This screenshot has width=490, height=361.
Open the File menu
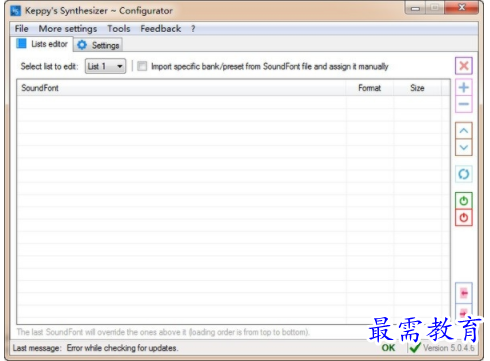21,29
